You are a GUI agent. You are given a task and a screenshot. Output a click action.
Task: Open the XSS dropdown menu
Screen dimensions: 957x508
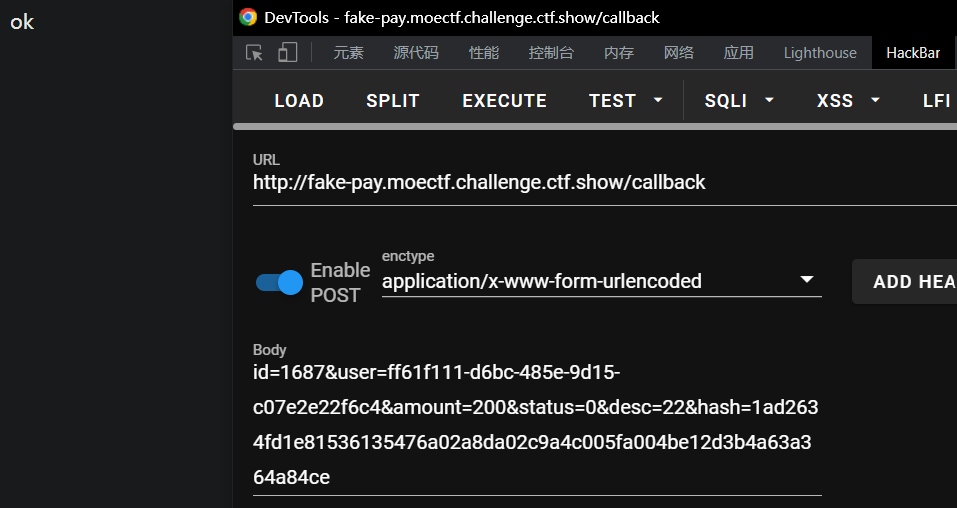(x=848, y=100)
